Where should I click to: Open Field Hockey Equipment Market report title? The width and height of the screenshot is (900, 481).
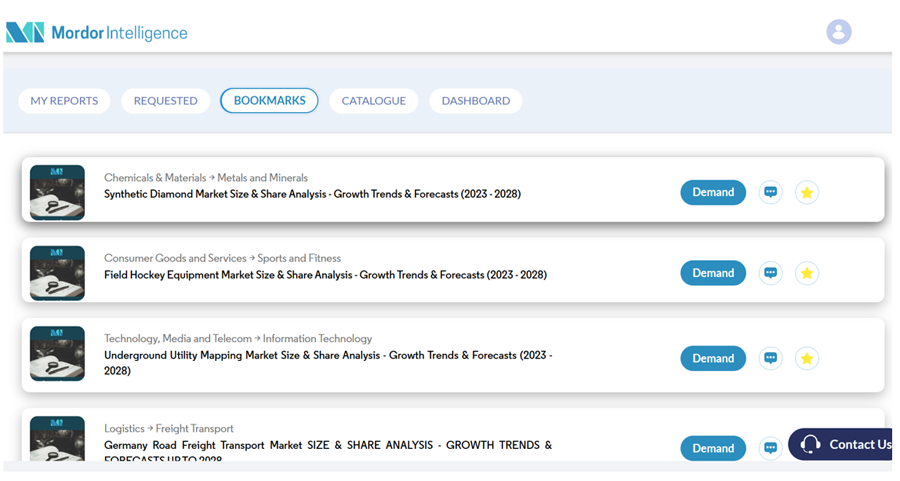[325, 275]
